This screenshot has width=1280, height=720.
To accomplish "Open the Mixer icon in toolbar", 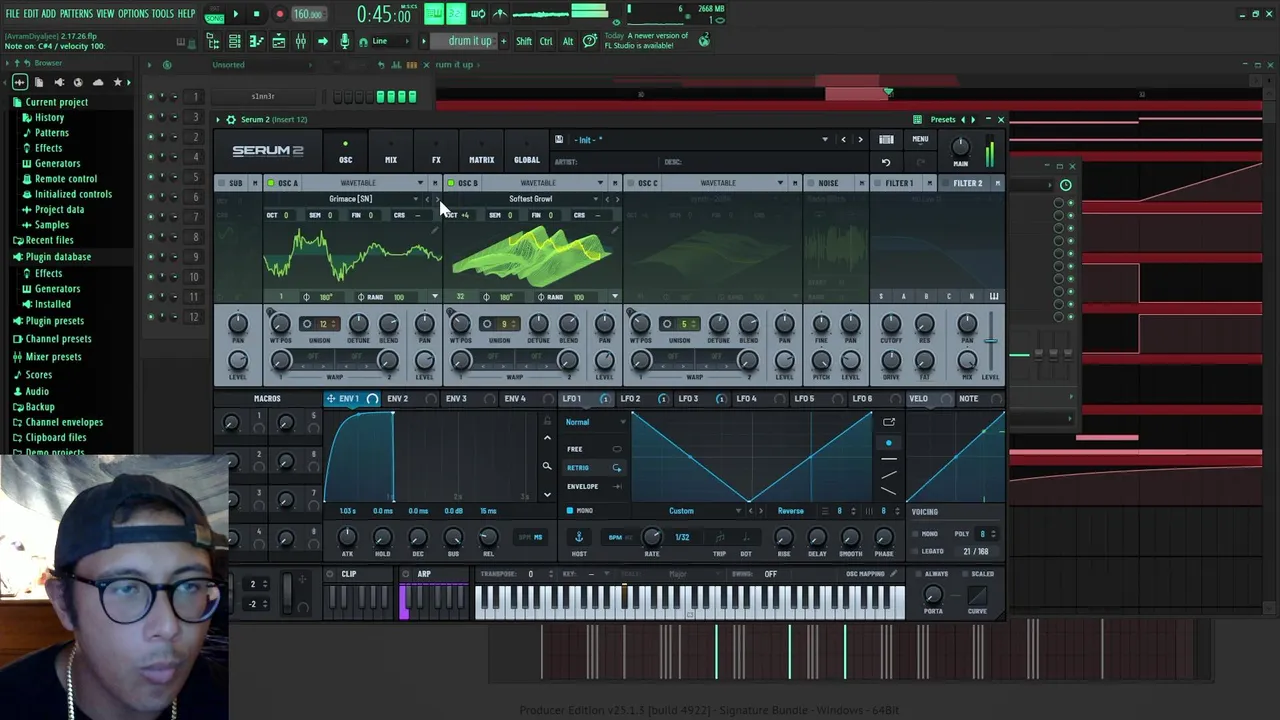I will point(300,41).
